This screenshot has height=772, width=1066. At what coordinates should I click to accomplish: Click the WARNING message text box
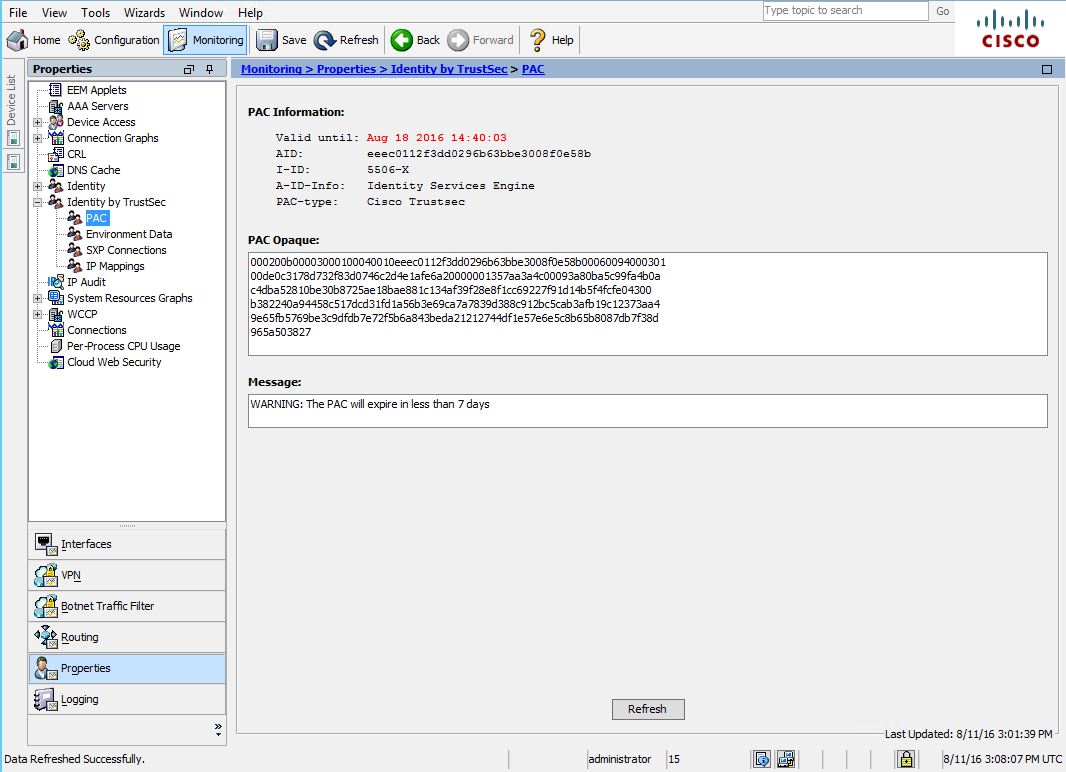647,411
